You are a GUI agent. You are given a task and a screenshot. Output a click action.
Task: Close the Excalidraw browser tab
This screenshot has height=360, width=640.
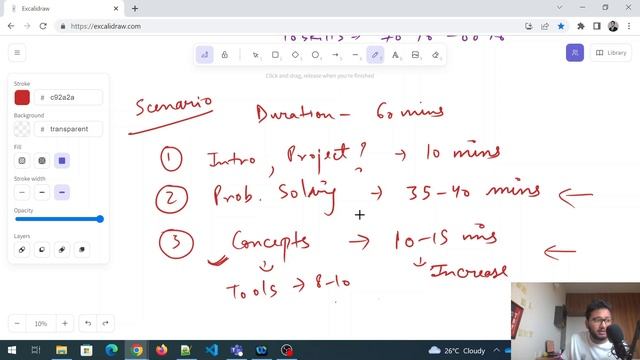[x=116, y=9]
